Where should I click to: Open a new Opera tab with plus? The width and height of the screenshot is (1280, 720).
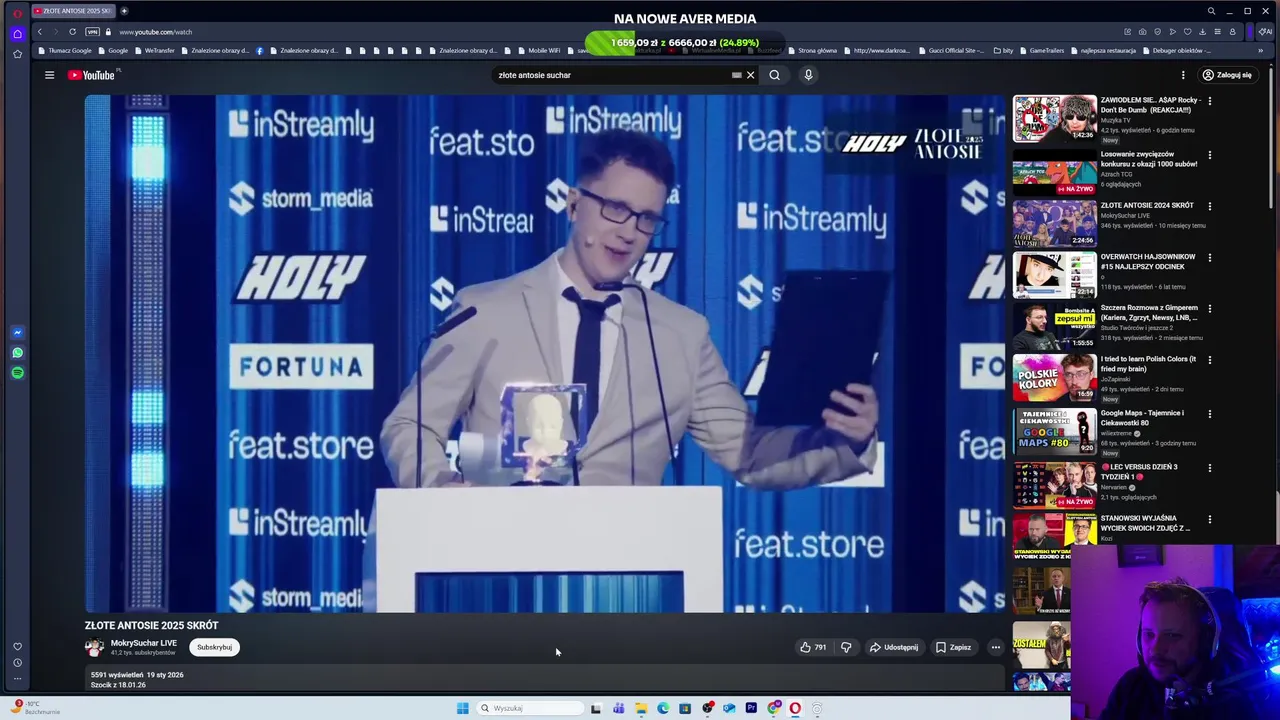(124, 11)
